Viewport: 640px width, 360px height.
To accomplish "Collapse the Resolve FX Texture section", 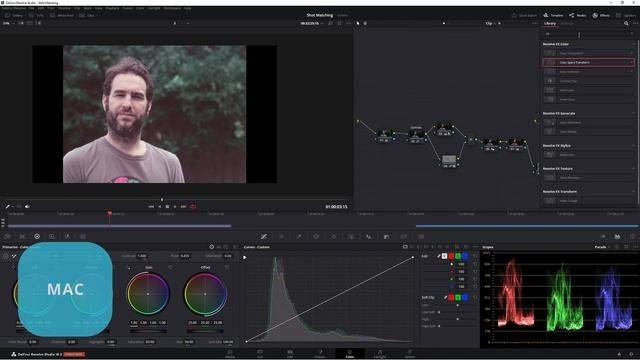I will pyautogui.click(x=633, y=168).
